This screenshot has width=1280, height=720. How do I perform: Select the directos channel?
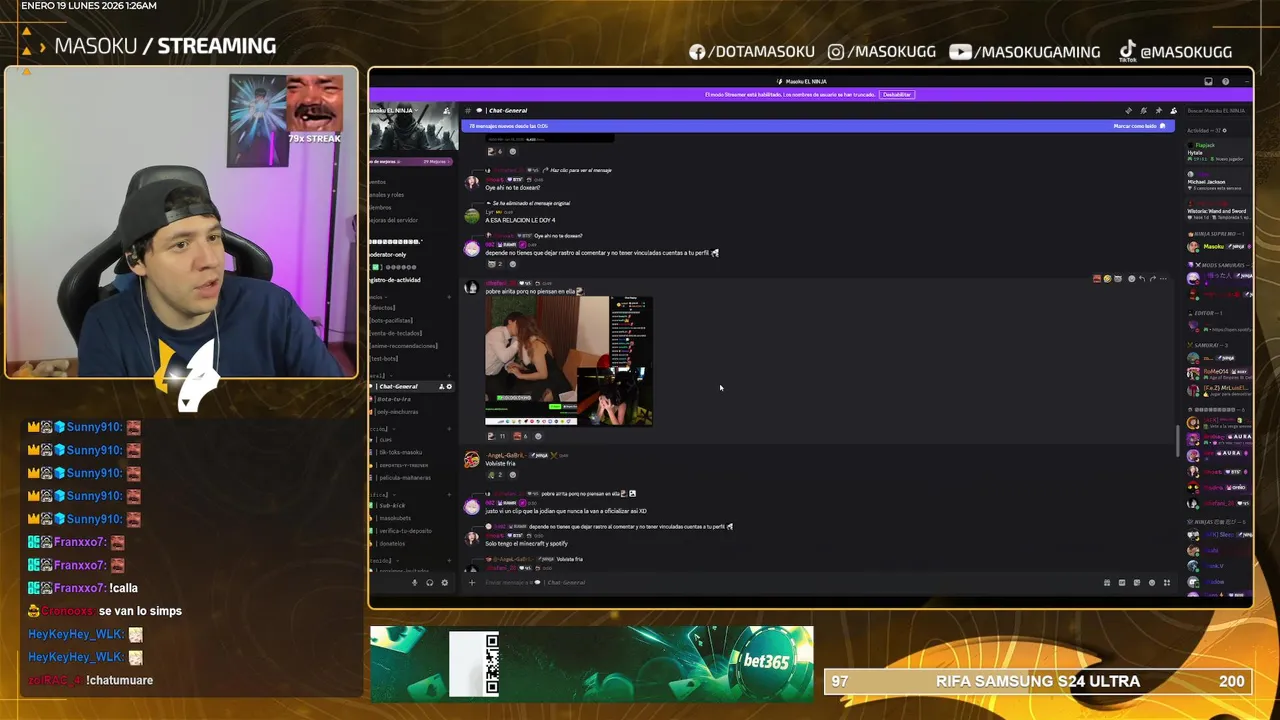[383, 308]
